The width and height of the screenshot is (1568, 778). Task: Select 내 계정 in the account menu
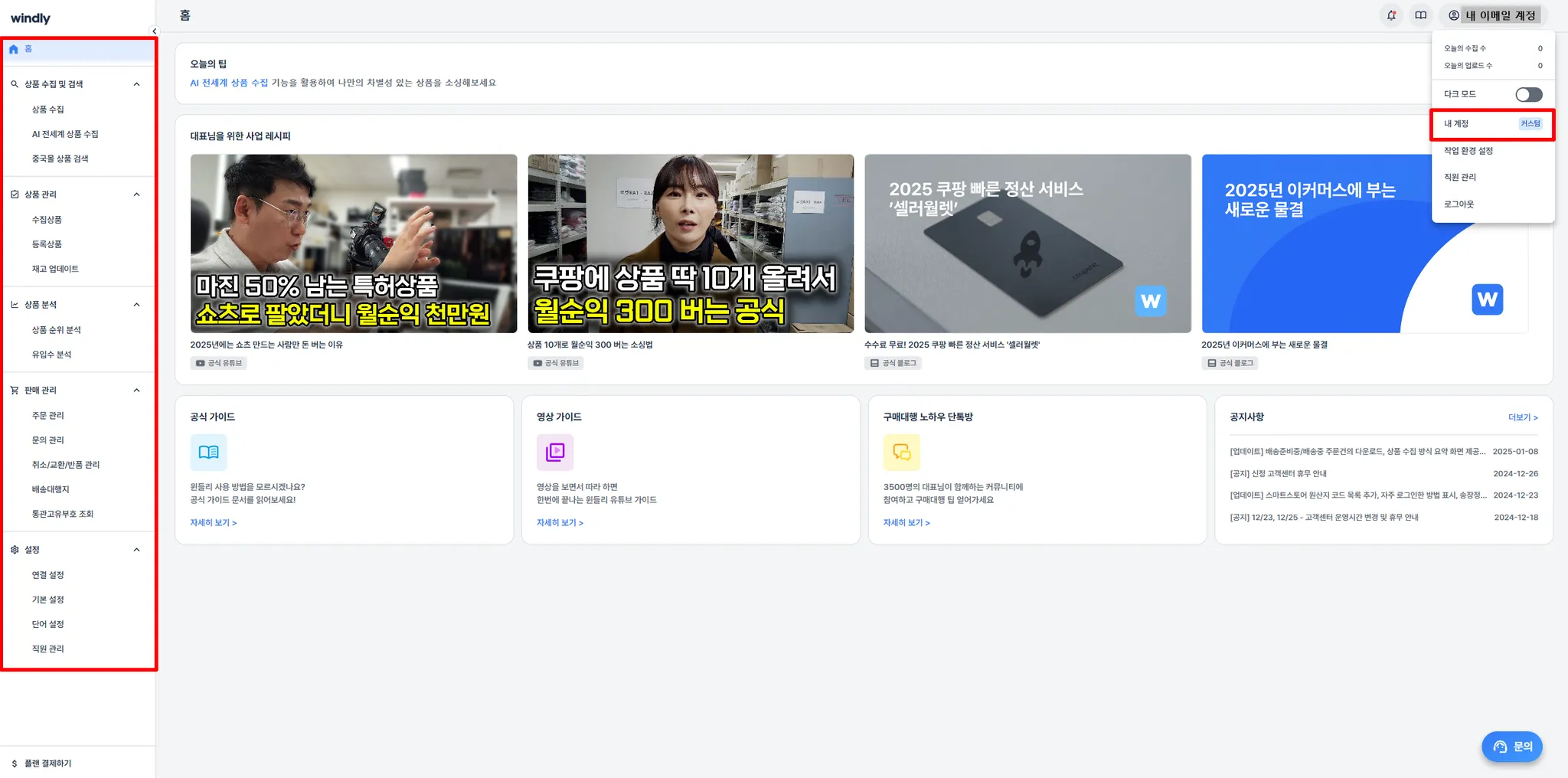click(x=1493, y=124)
